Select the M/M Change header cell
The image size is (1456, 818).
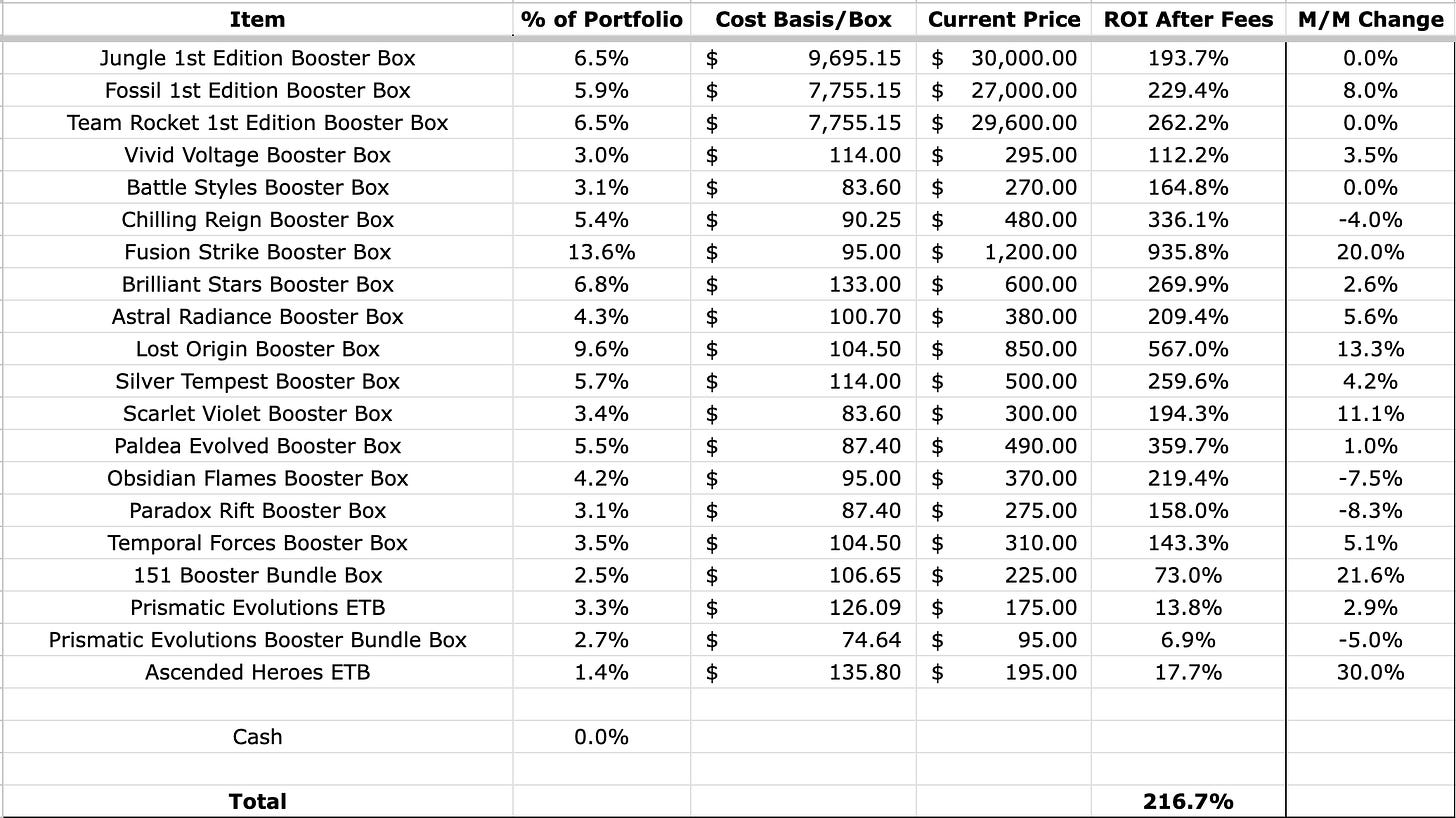tap(1370, 20)
